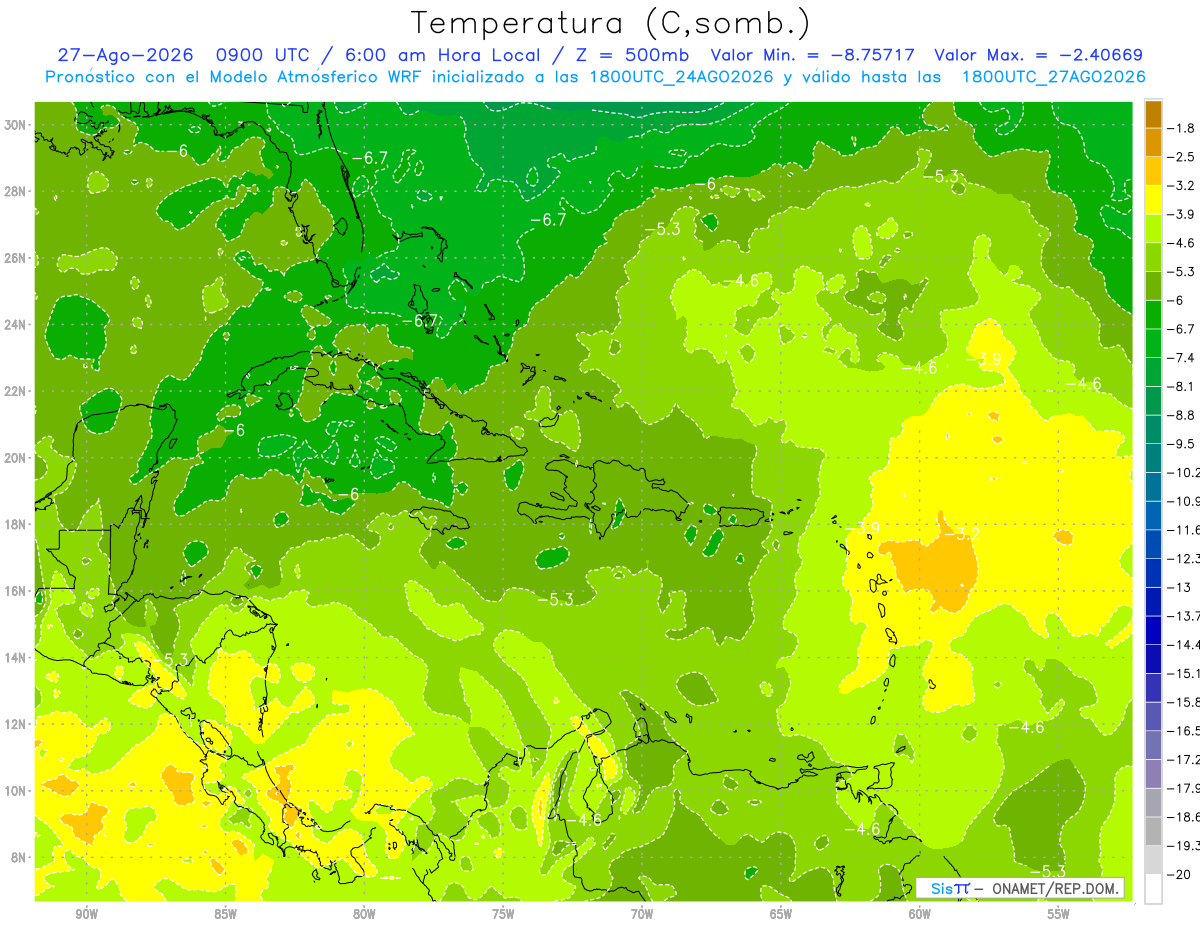
Task: Click the '-7.4' colorbar legend label
Action: coord(1181,357)
